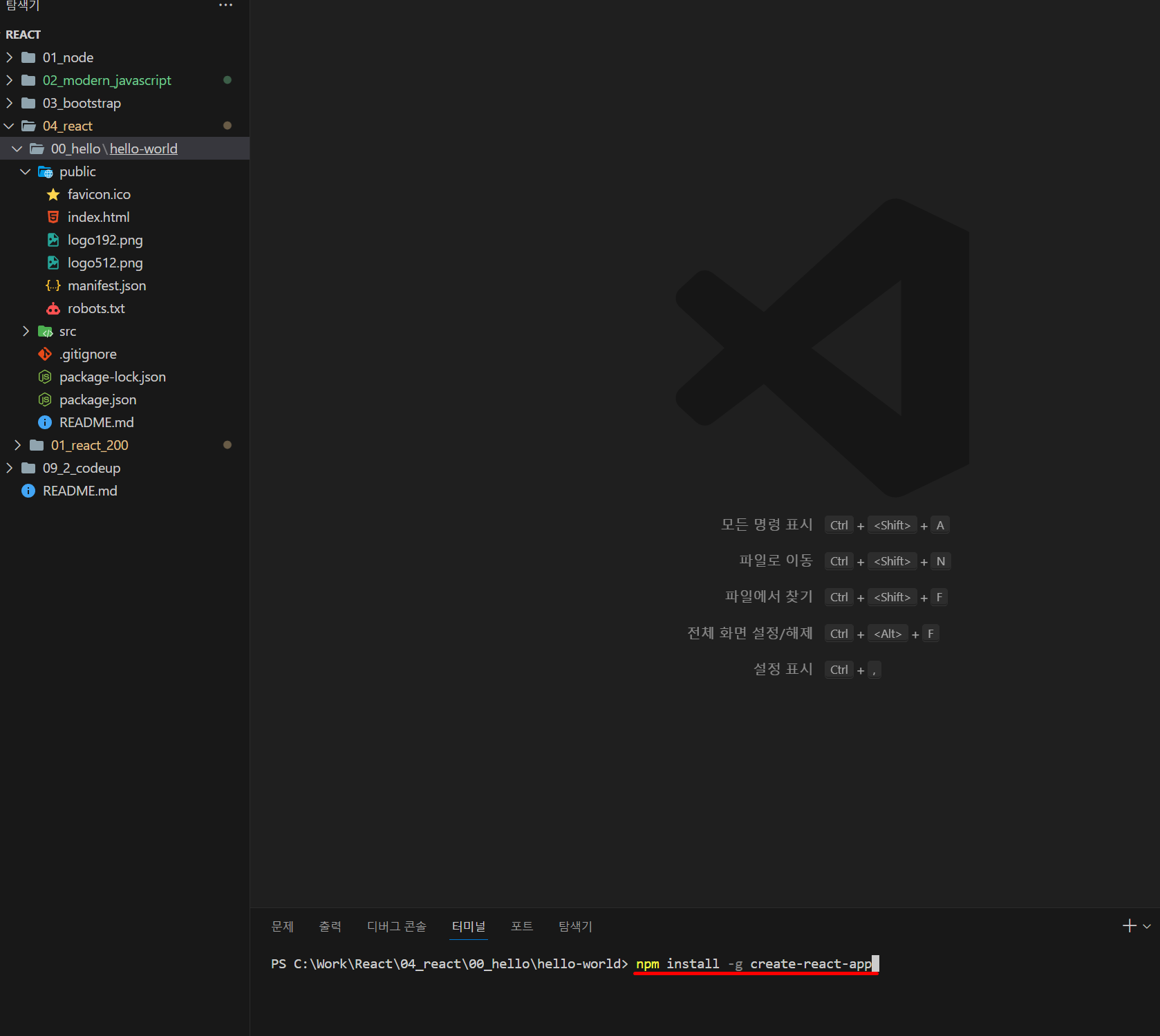The width and height of the screenshot is (1160, 1036).
Task: Click the package.json node icon
Action: (45, 399)
